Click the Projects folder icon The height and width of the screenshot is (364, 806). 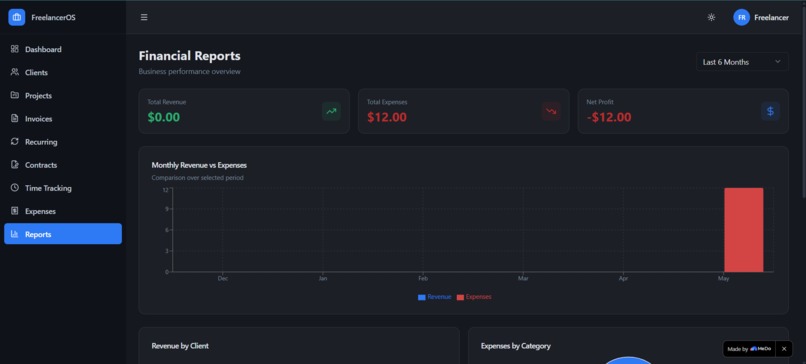click(x=14, y=95)
